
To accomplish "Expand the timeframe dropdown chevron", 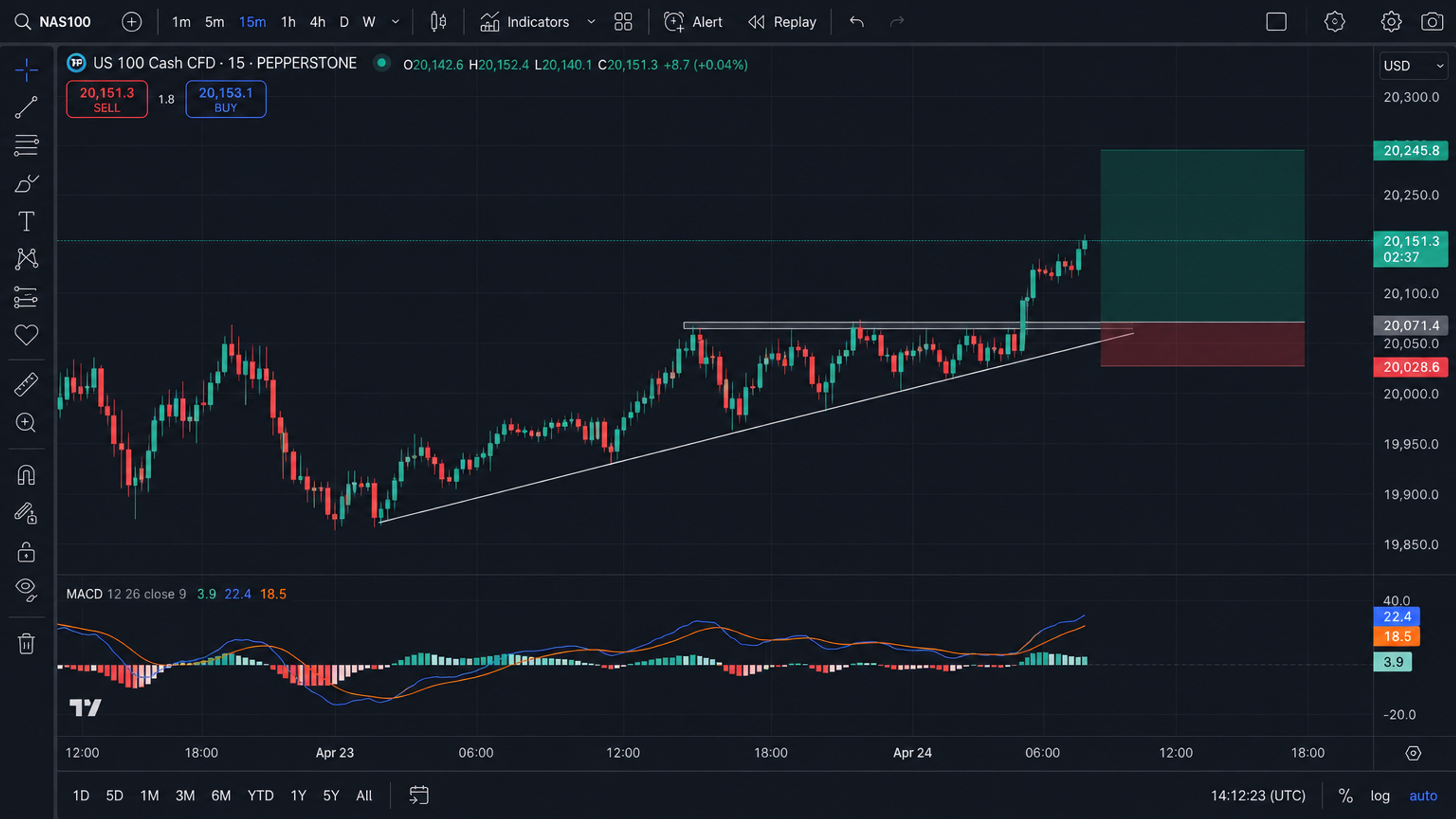I will (395, 22).
